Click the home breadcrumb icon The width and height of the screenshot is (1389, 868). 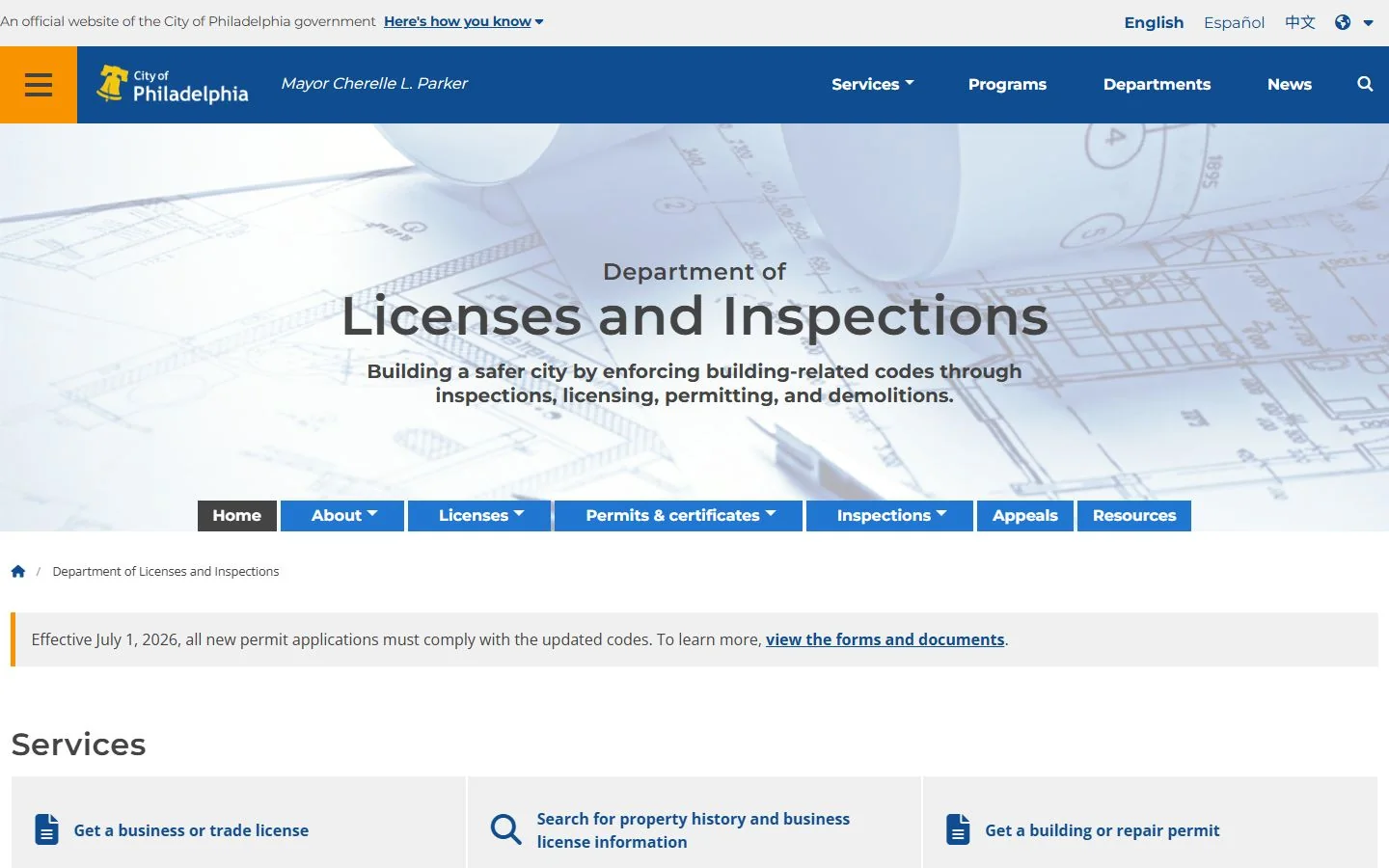click(x=18, y=571)
